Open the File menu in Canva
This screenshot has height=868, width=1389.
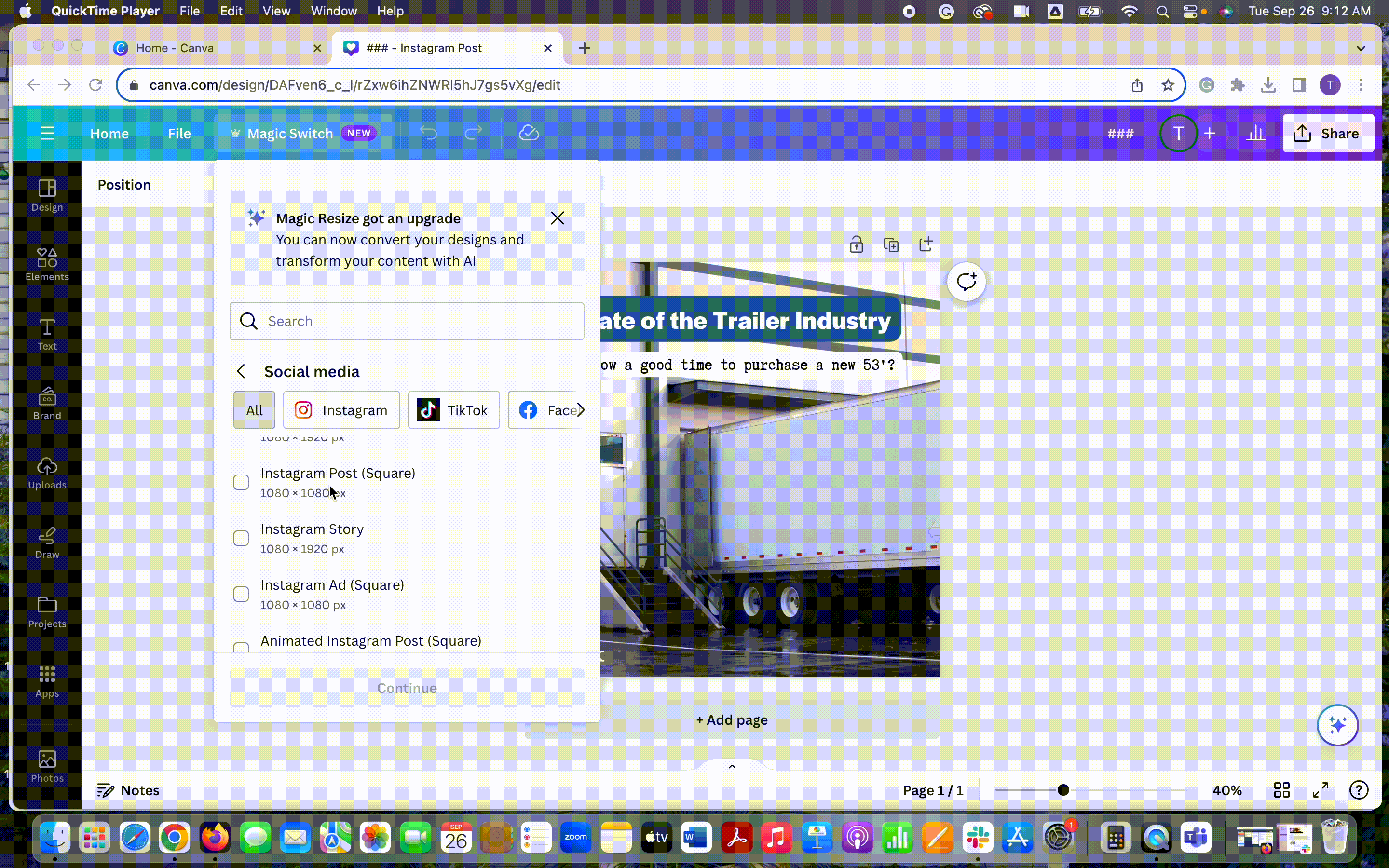coord(179,133)
